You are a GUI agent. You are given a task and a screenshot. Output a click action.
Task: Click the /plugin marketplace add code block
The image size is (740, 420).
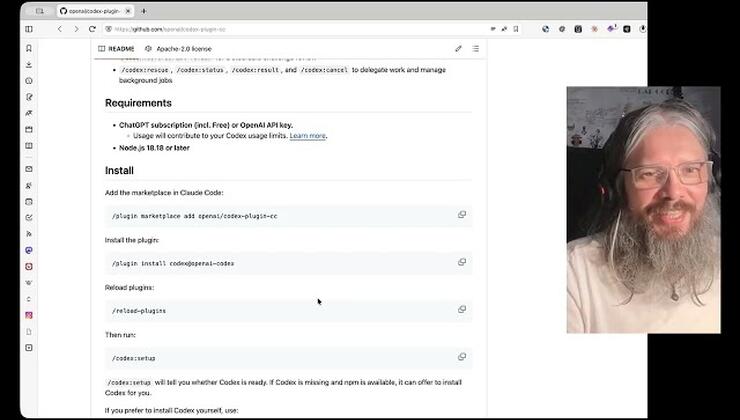pos(288,216)
